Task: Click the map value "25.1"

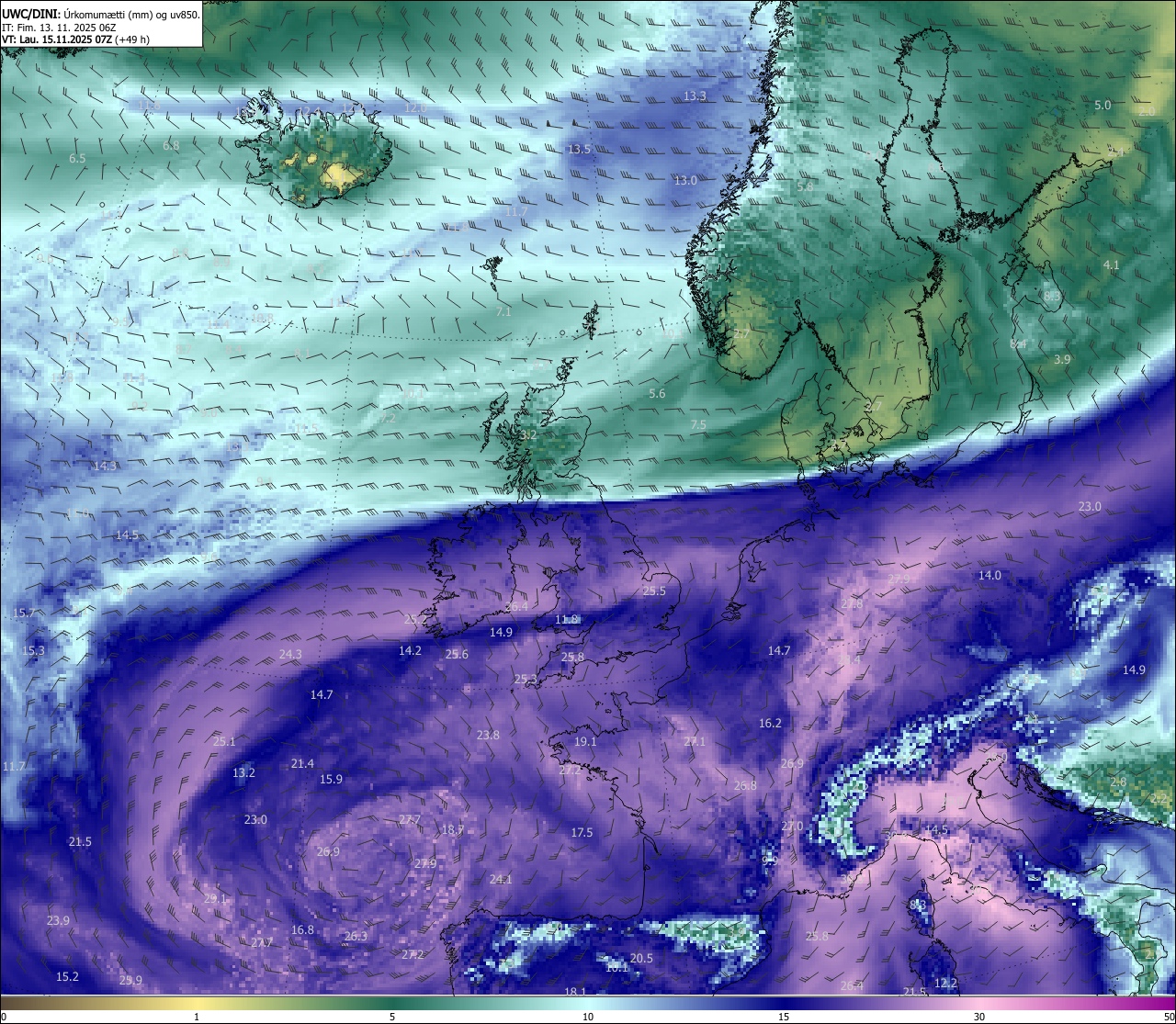Action: click(x=224, y=742)
